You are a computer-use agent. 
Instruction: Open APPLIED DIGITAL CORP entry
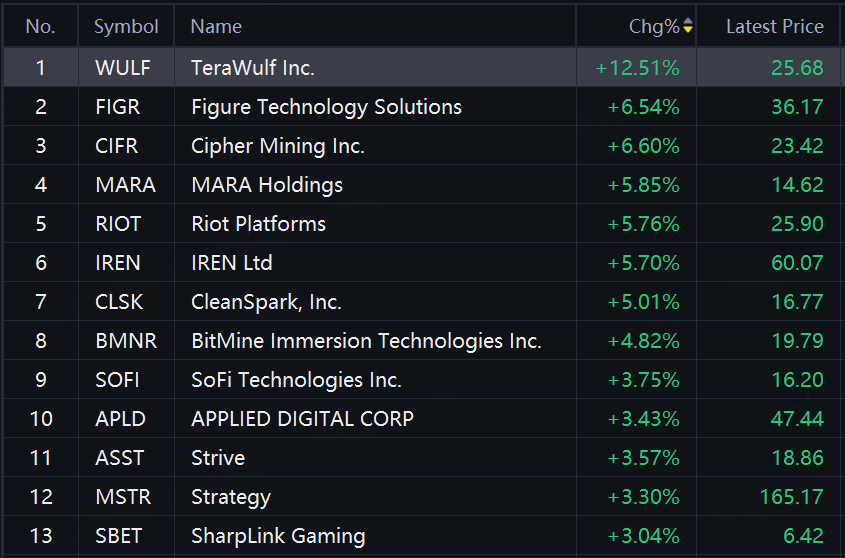[302, 419]
